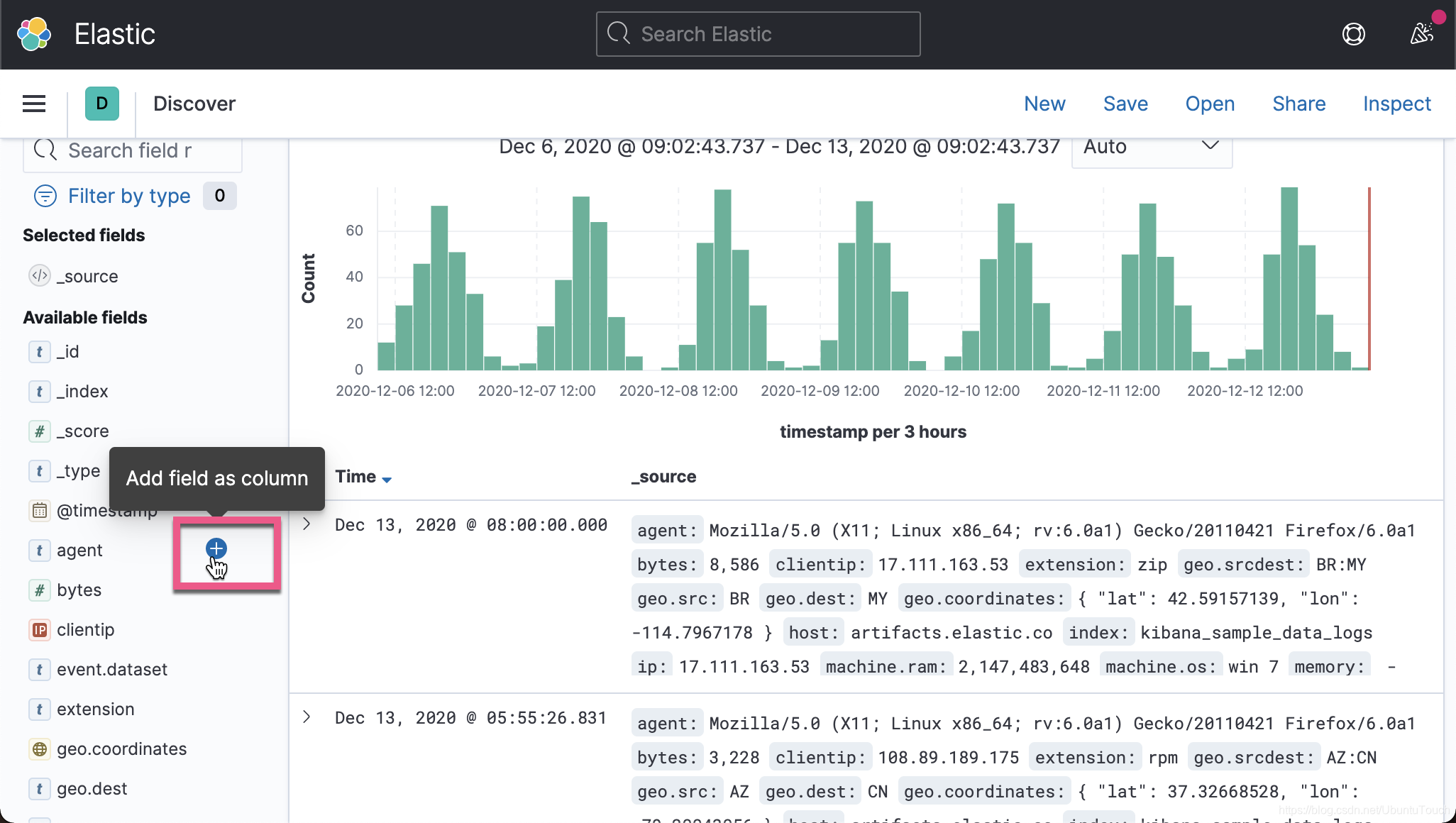Click the Filter by type icon

point(45,196)
